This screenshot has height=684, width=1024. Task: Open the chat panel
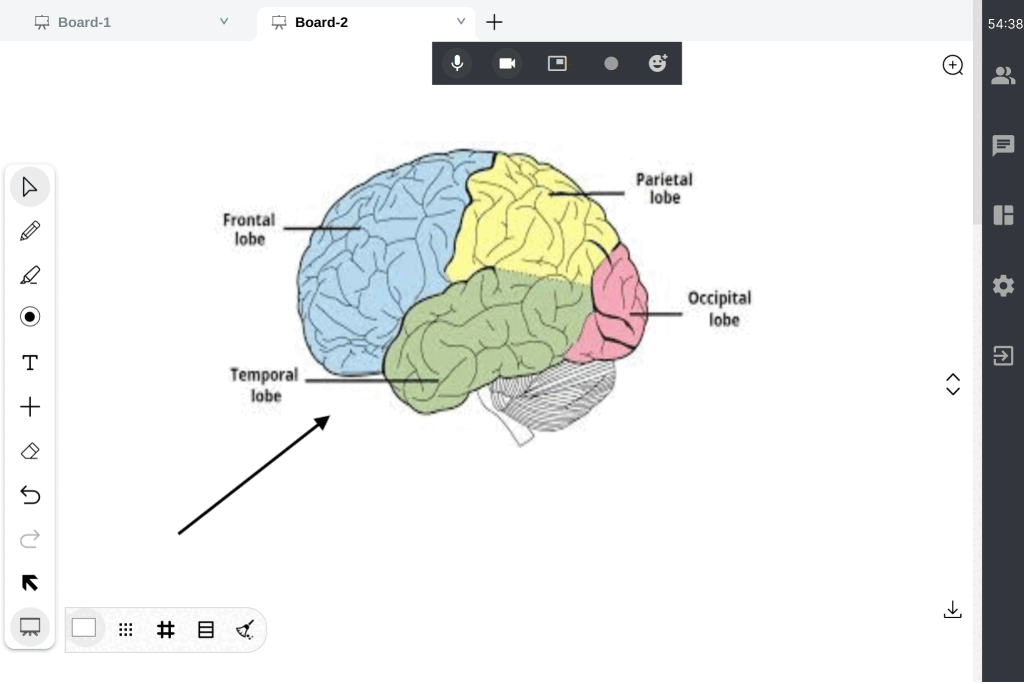click(1002, 146)
